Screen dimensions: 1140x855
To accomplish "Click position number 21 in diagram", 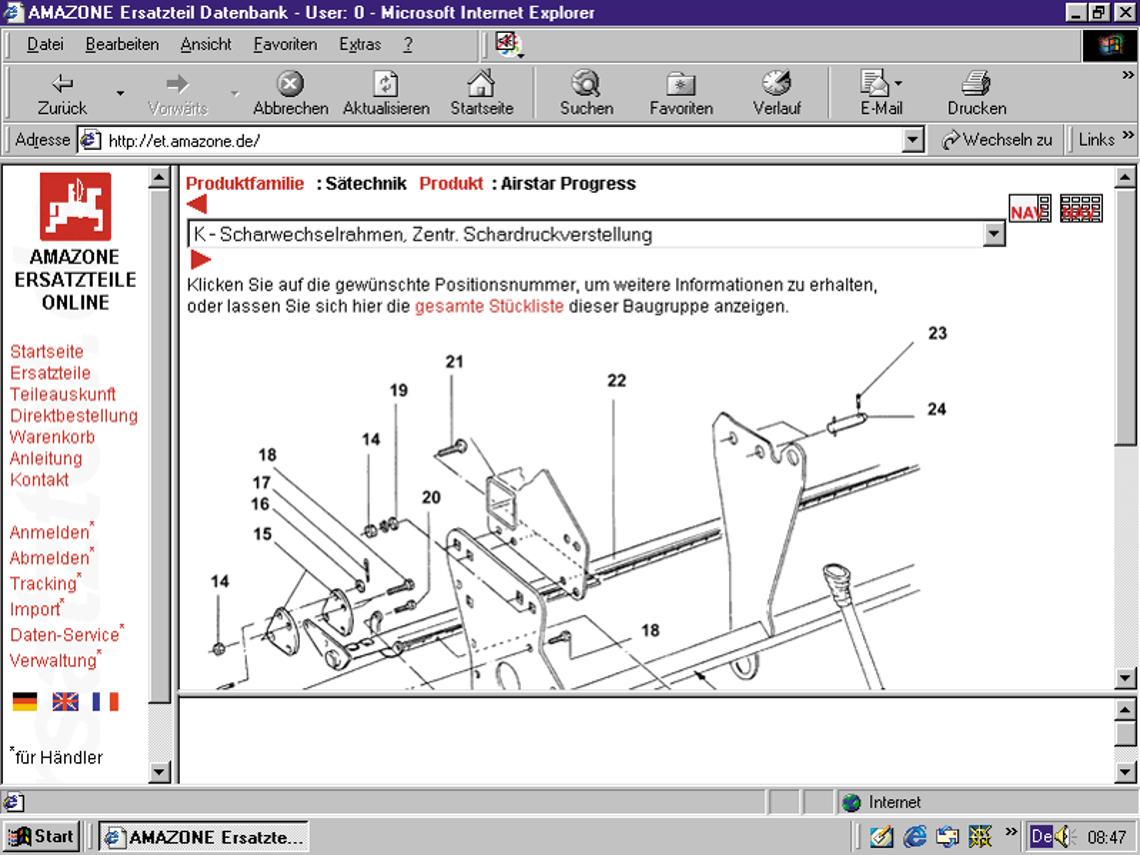I will coord(454,361).
